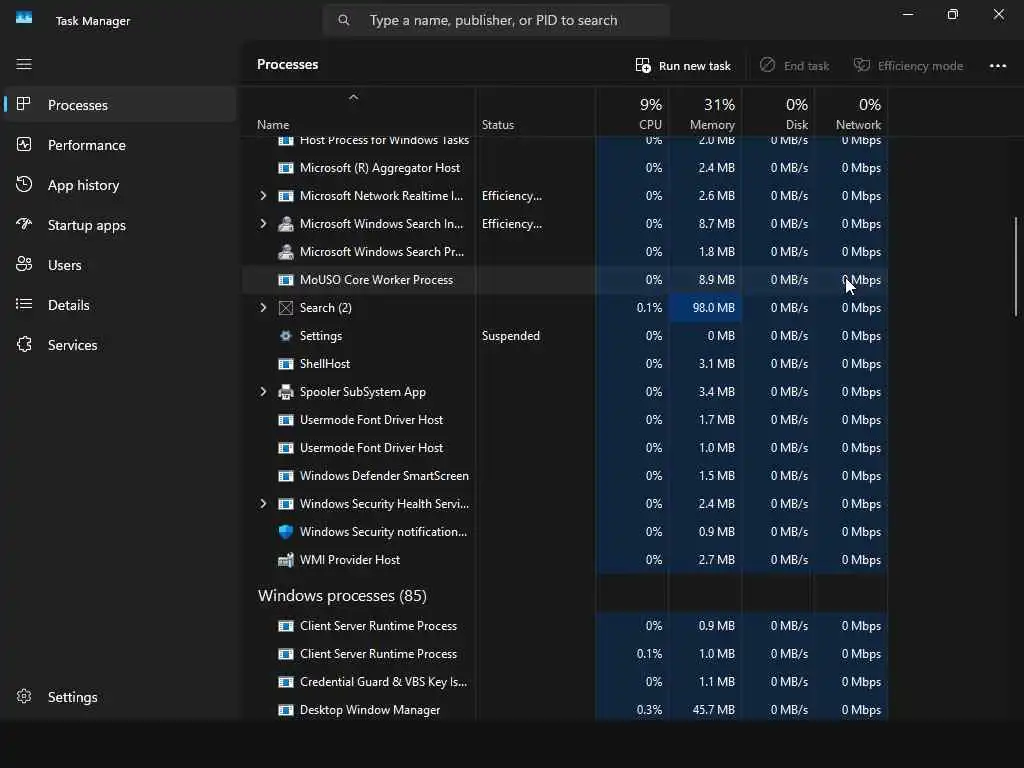The image size is (1024, 768).
Task: Sort by the Memory column header
Action: click(705, 113)
